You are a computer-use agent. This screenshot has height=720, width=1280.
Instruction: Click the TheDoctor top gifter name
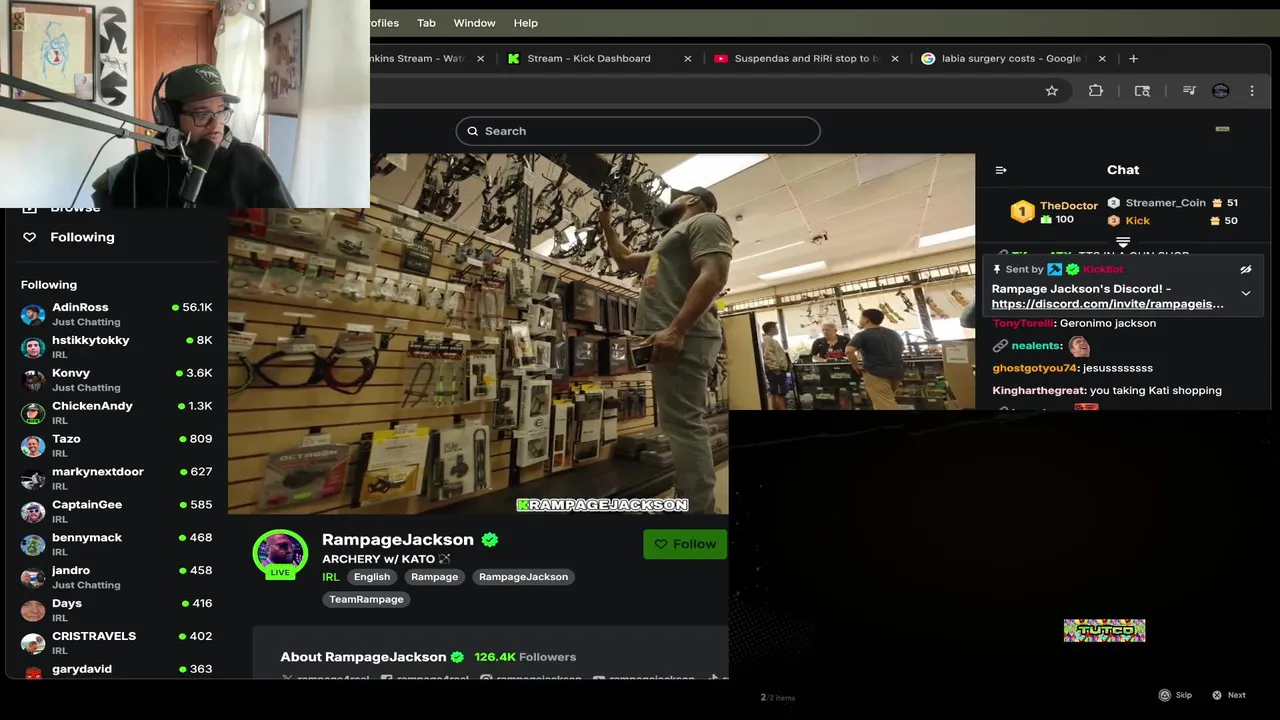pyautogui.click(x=1069, y=206)
